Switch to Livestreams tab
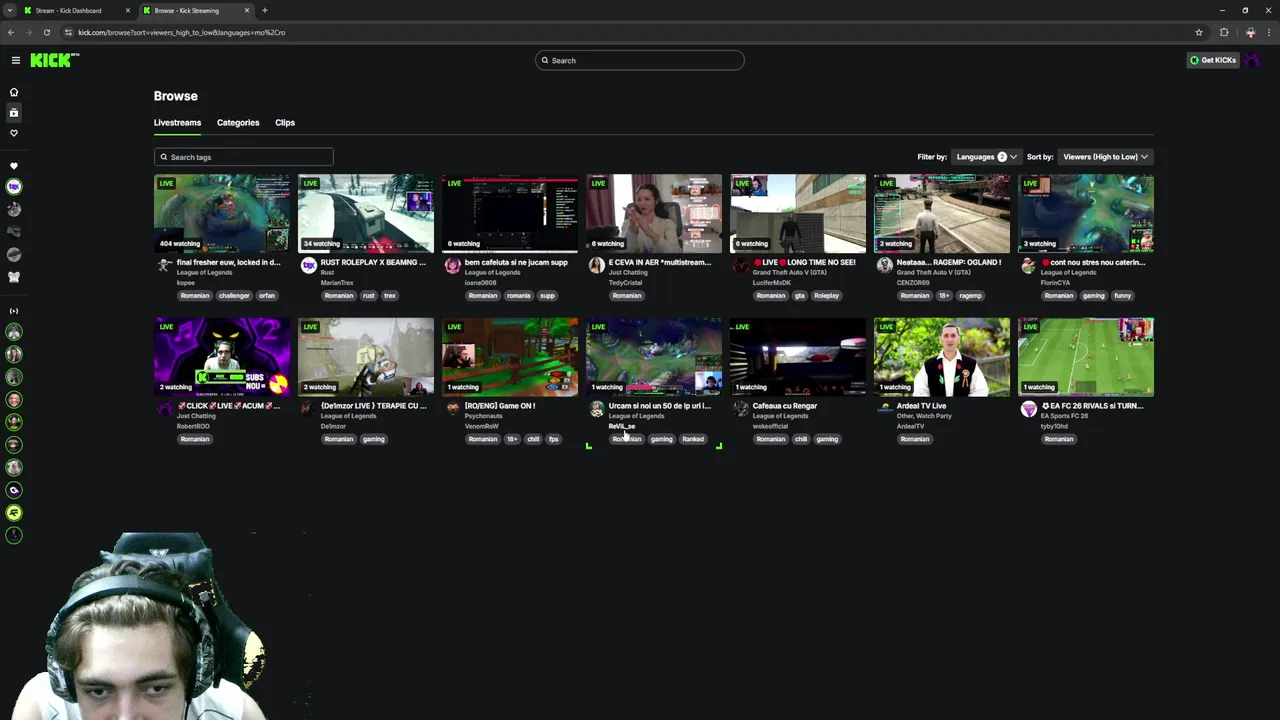Screen dimensions: 1280x720 coord(177,122)
